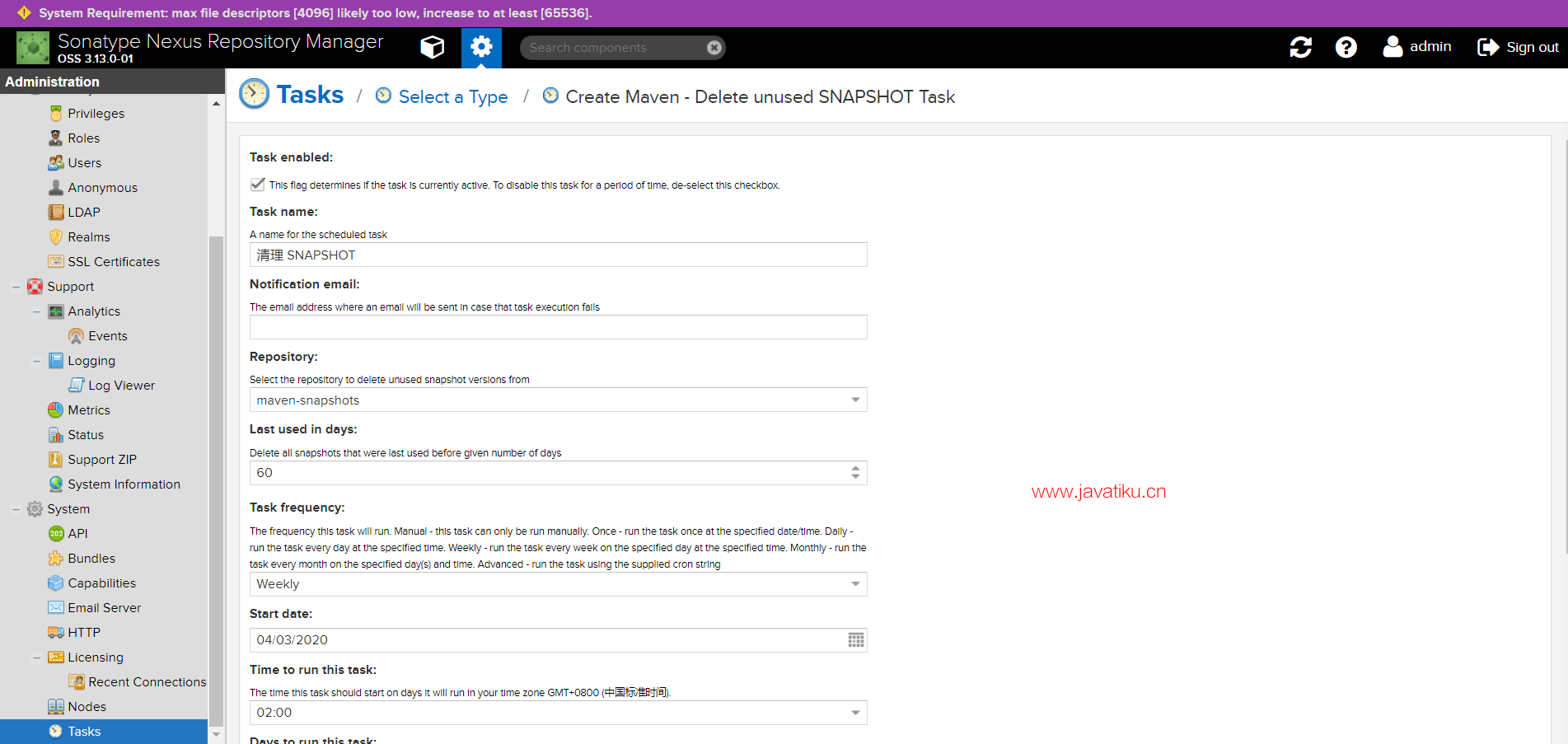Click the SSL Certificates icon
Screen dimensions: 1568x744
[56, 261]
